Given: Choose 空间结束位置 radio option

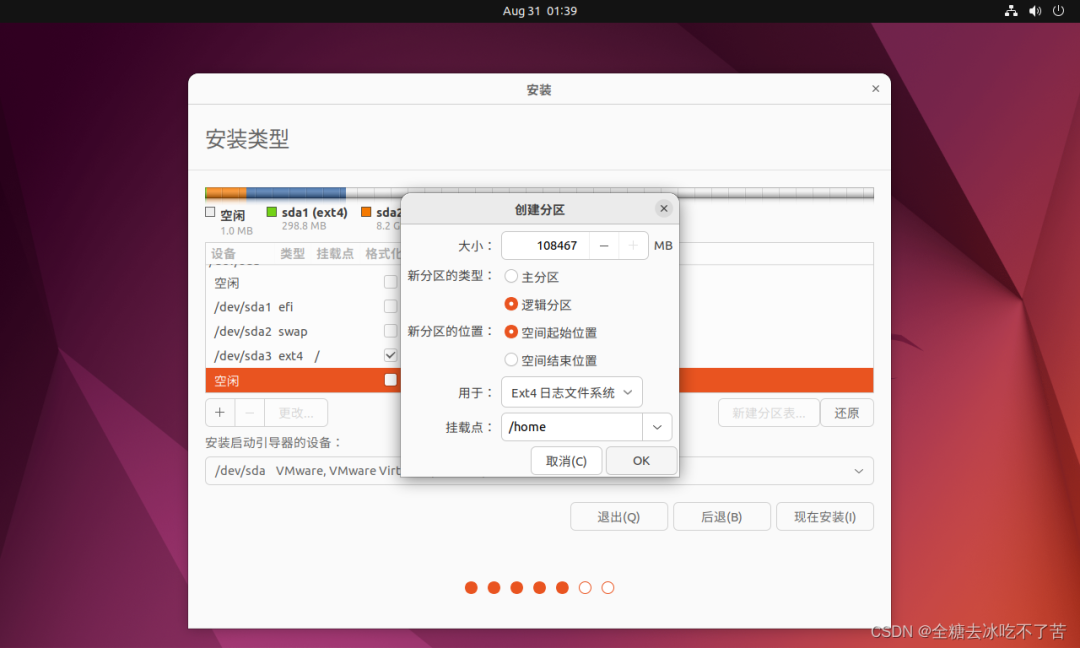Looking at the screenshot, I should pyautogui.click(x=512, y=360).
